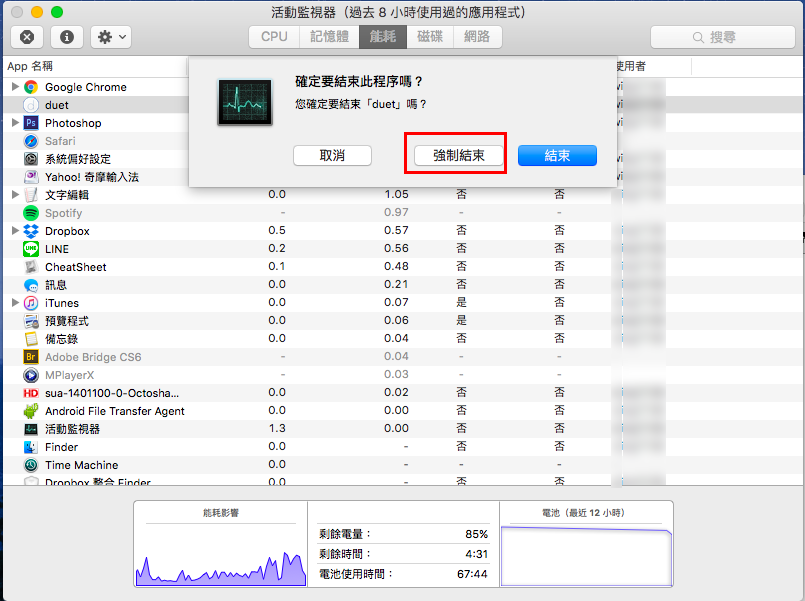Click the 67:44 電池使用時間 value
This screenshot has height=601, width=805.
point(472,574)
